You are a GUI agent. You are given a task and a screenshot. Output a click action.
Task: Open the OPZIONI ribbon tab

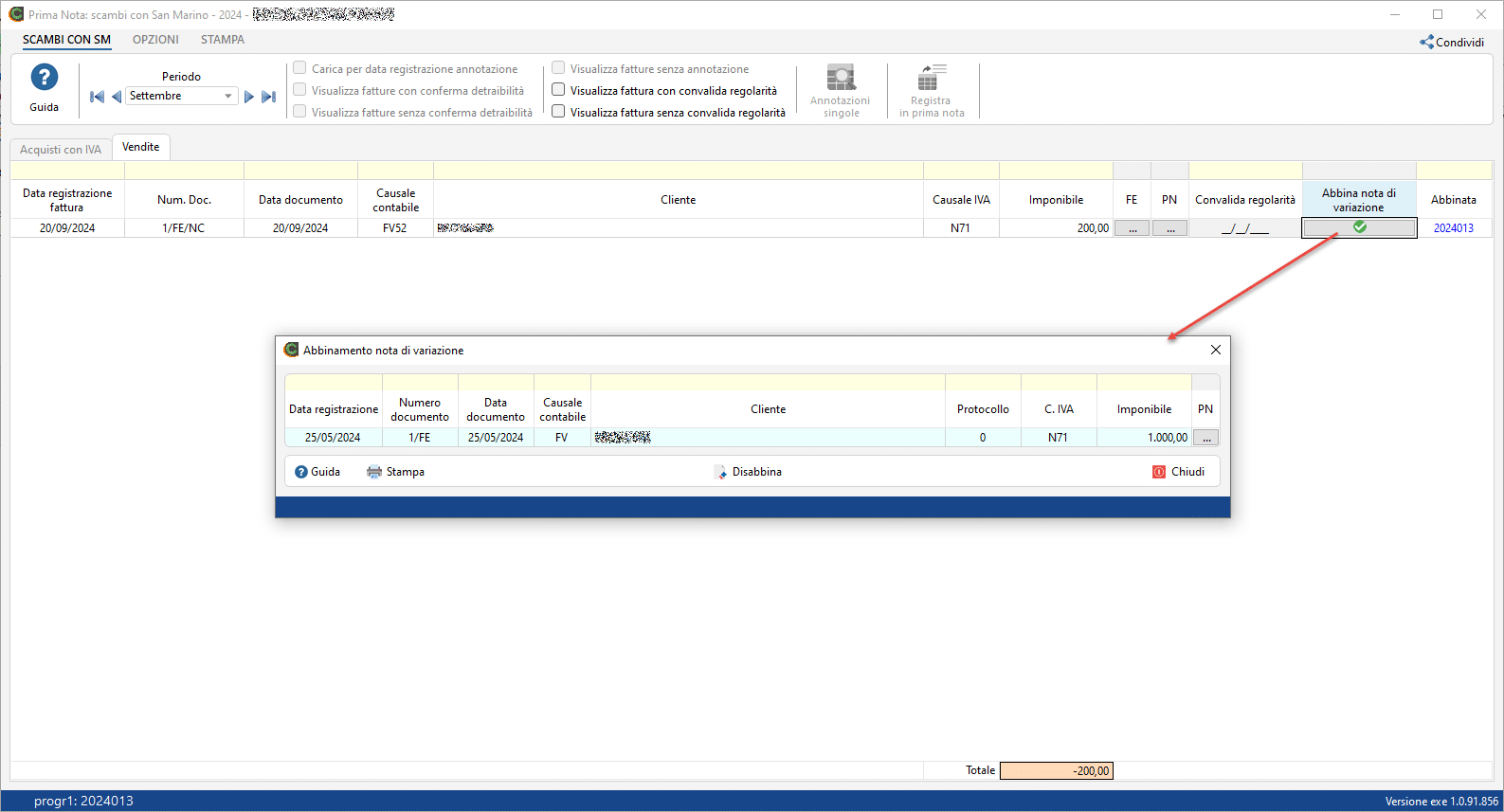pos(155,40)
